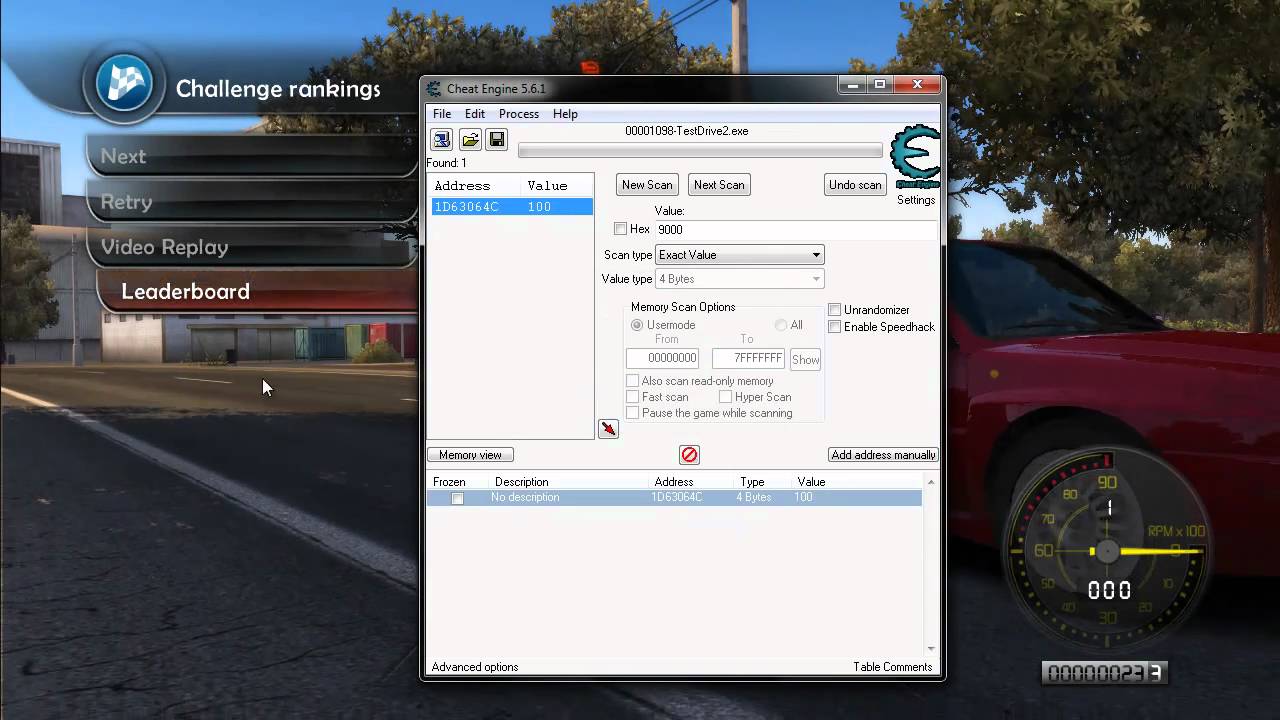Click the Value column header in results
This screenshot has height=720, width=1280.
547,186
